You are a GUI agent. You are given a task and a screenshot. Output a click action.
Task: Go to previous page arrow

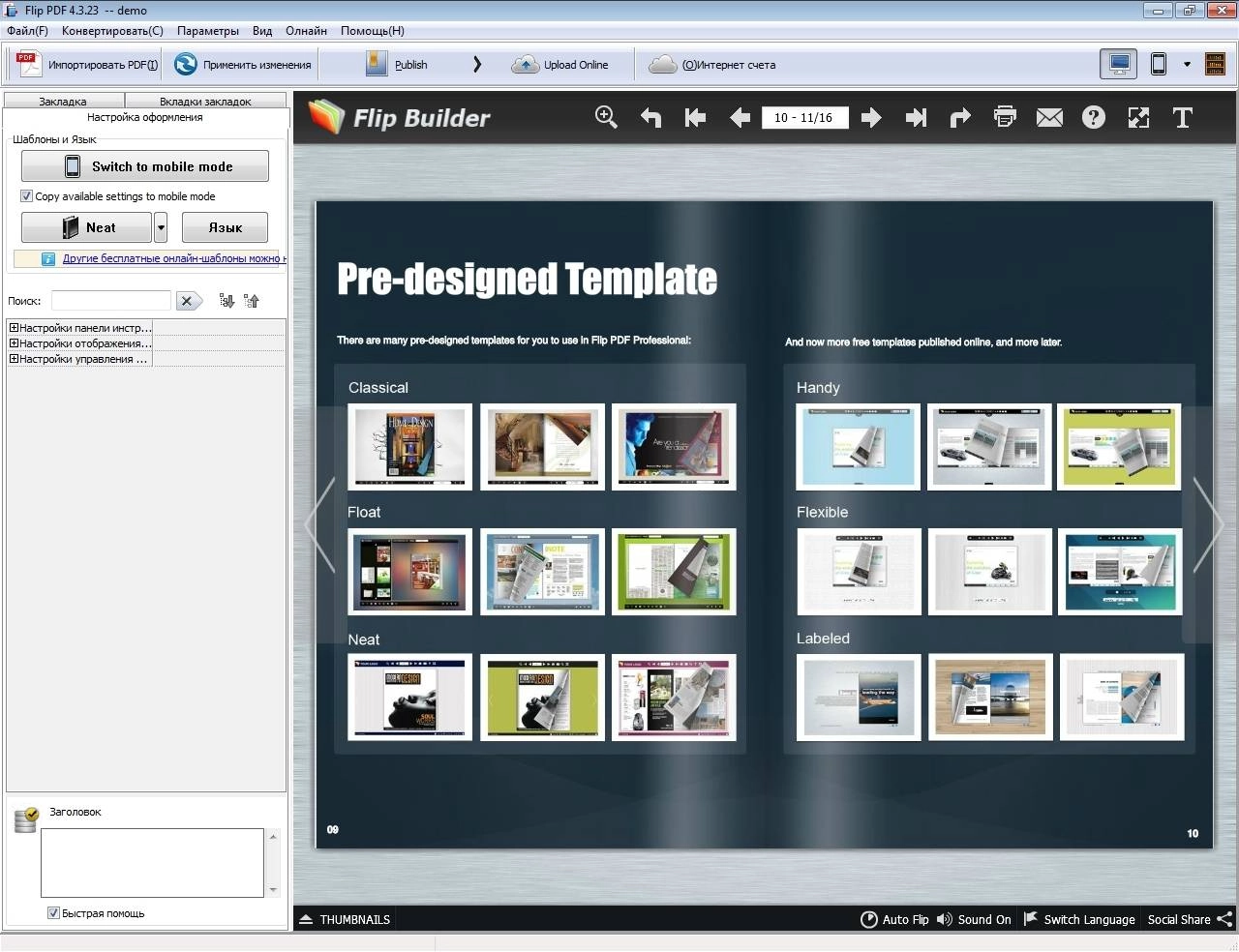tap(740, 117)
